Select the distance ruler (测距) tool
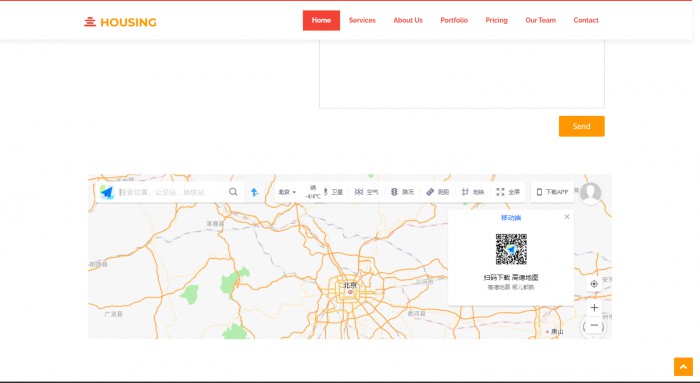 [x=438, y=192]
